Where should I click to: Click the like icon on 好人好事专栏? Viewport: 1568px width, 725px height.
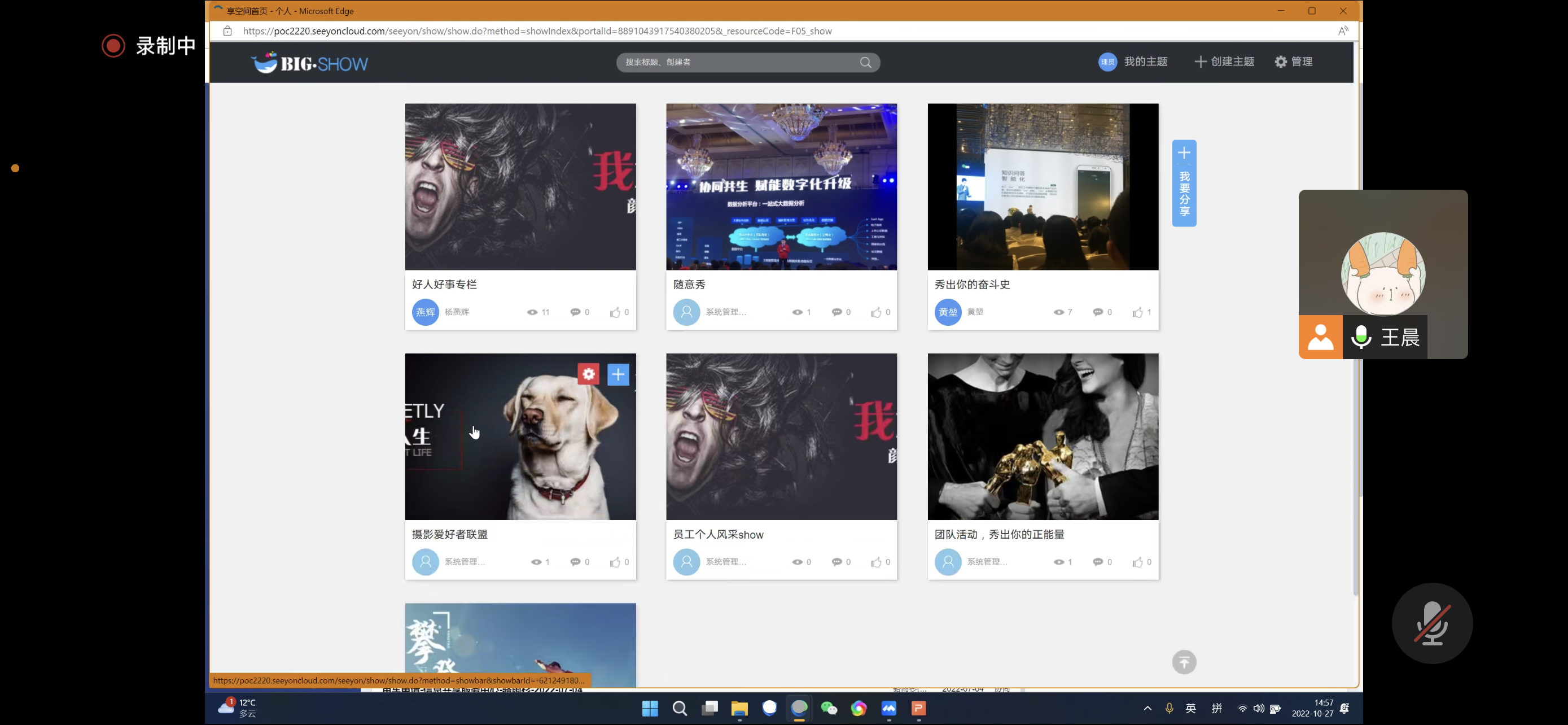[615, 312]
